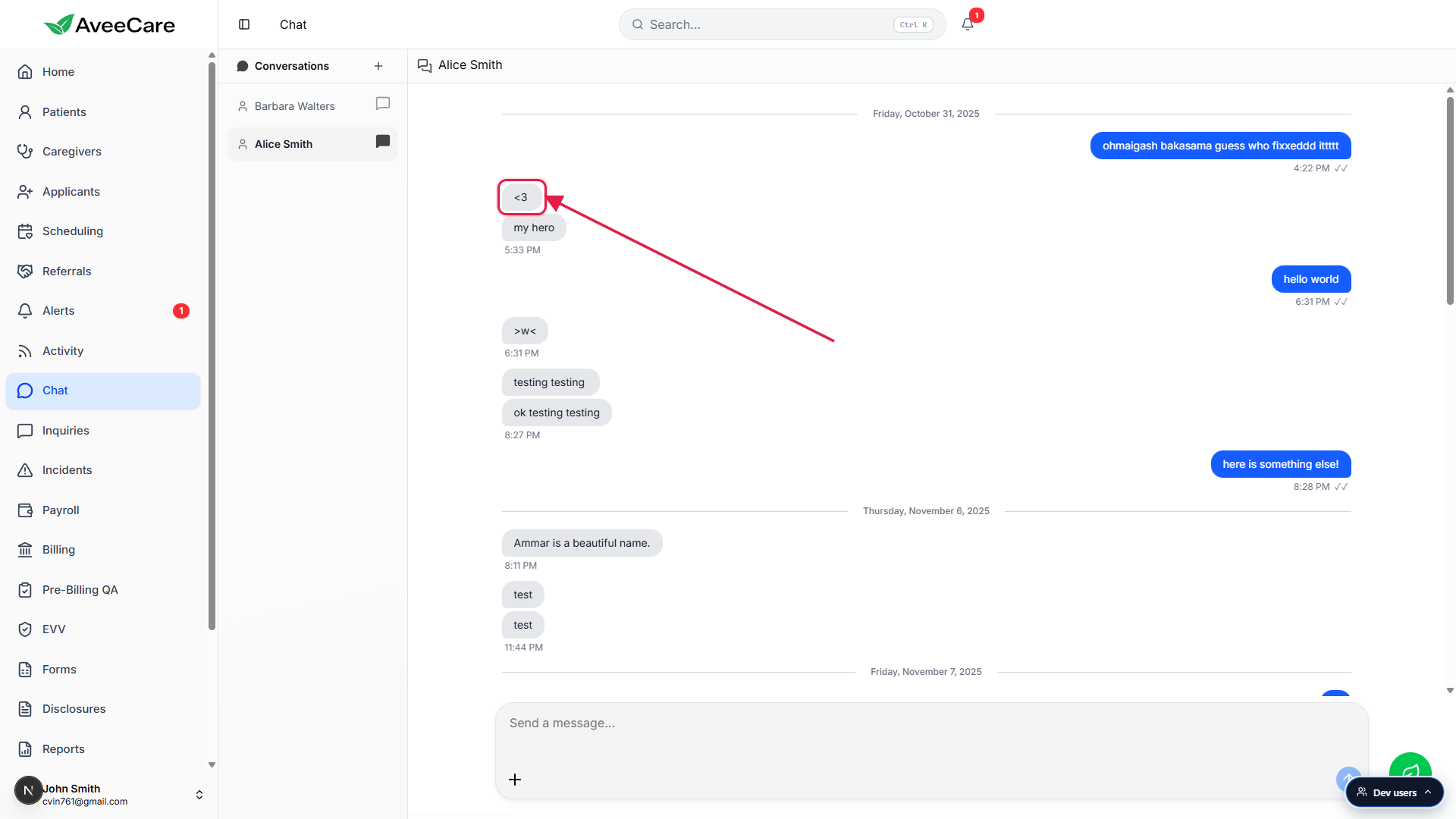Screen dimensions: 1456x819
Task: Click the EVV shield icon
Action: pyautogui.click(x=25, y=629)
